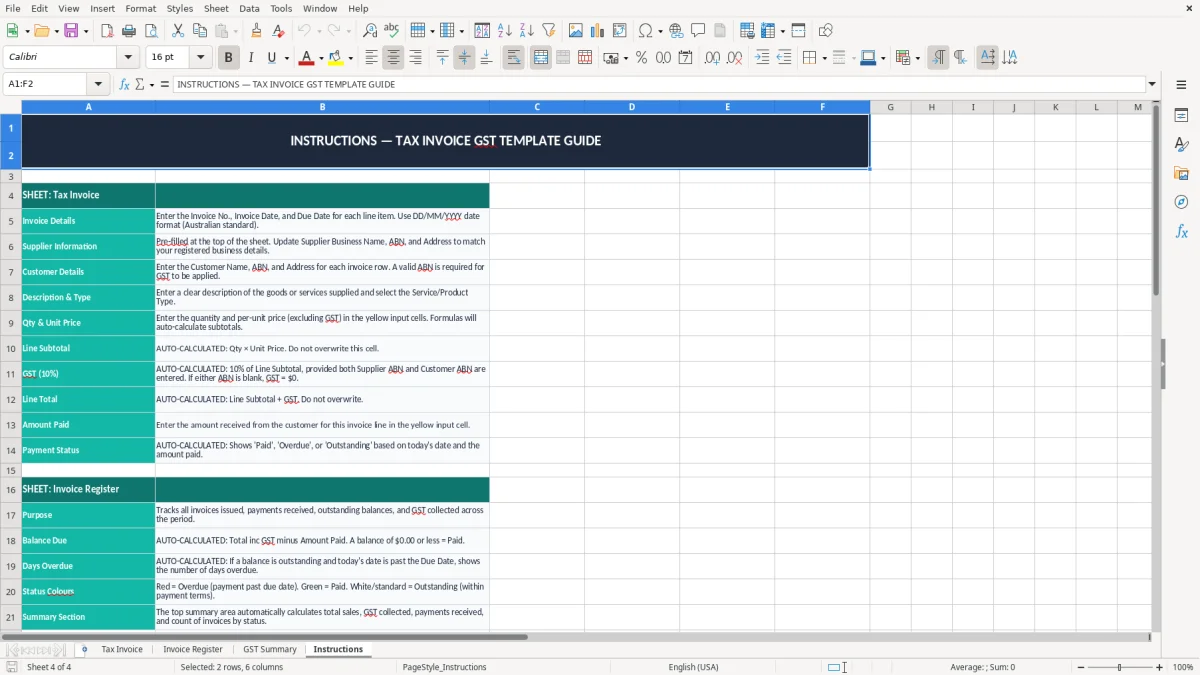
Task: Apply the Font Color red swatch
Action: [x=307, y=58]
